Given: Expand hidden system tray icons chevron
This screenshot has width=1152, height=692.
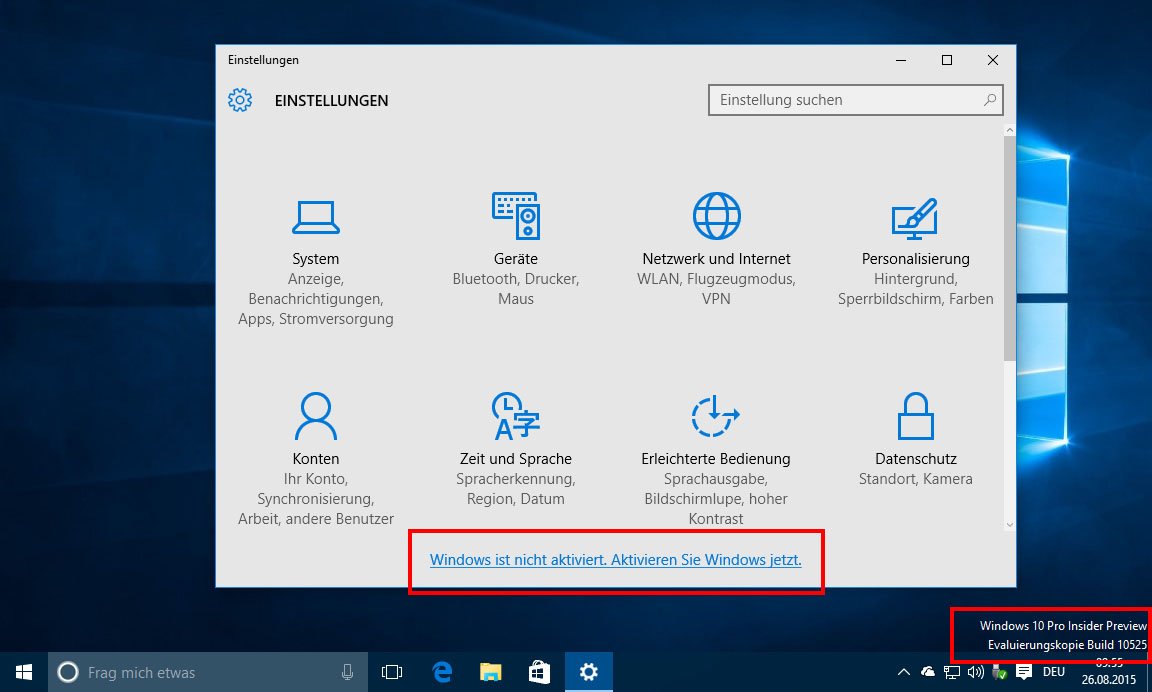Looking at the screenshot, I should click(x=904, y=672).
